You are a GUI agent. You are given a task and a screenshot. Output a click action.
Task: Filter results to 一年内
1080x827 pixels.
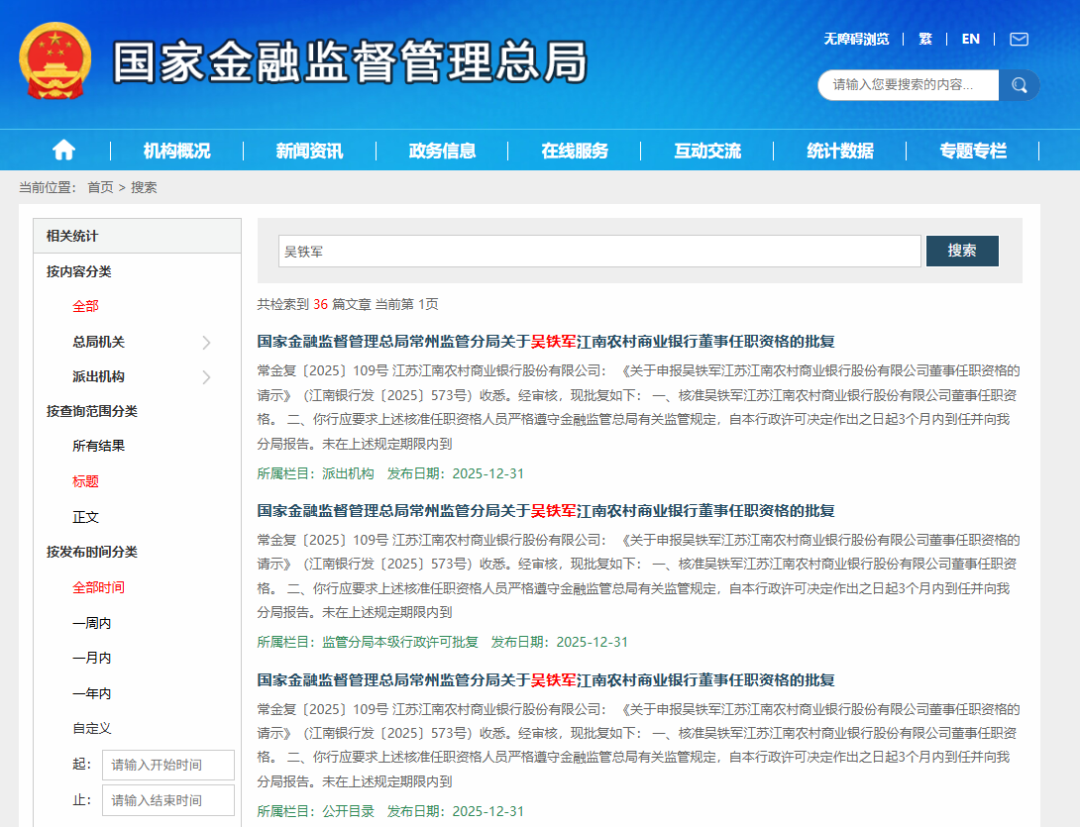point(92,693)
